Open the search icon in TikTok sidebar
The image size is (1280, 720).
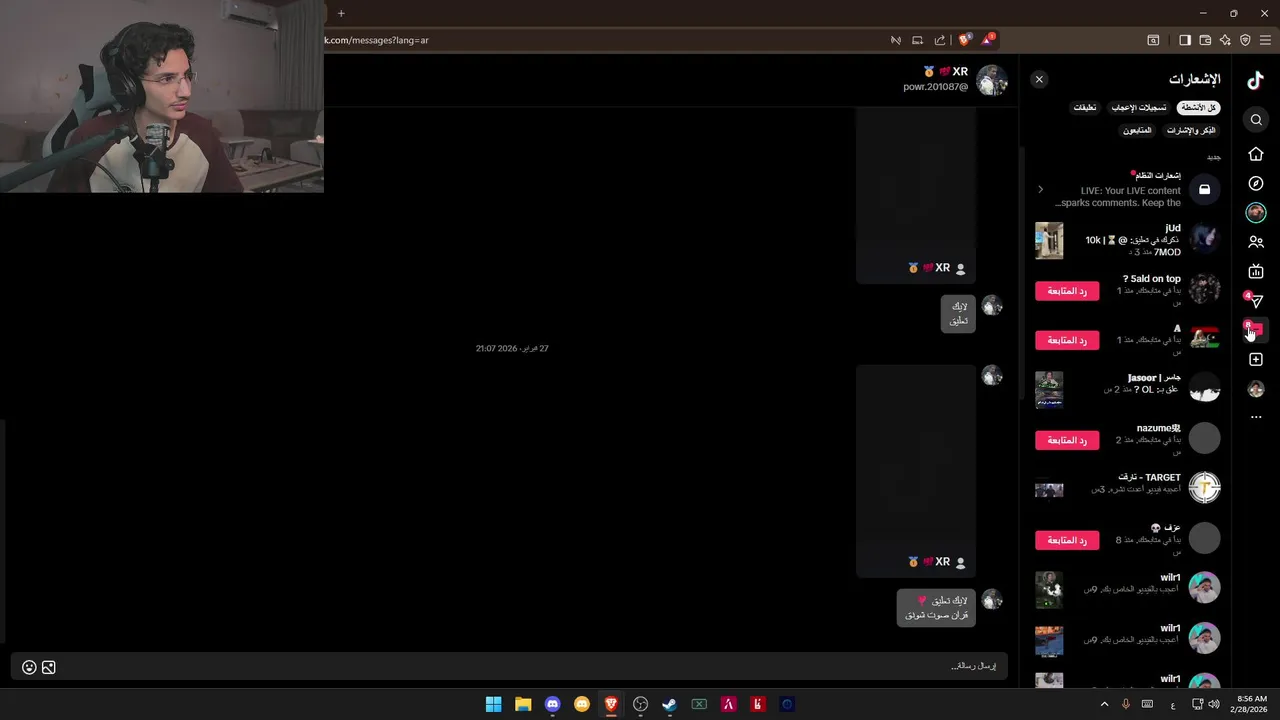[x=1256, y=120]
